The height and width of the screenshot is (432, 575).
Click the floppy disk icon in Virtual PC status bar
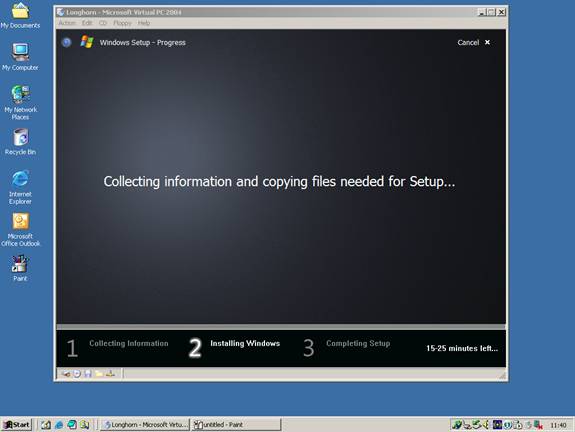88,374
